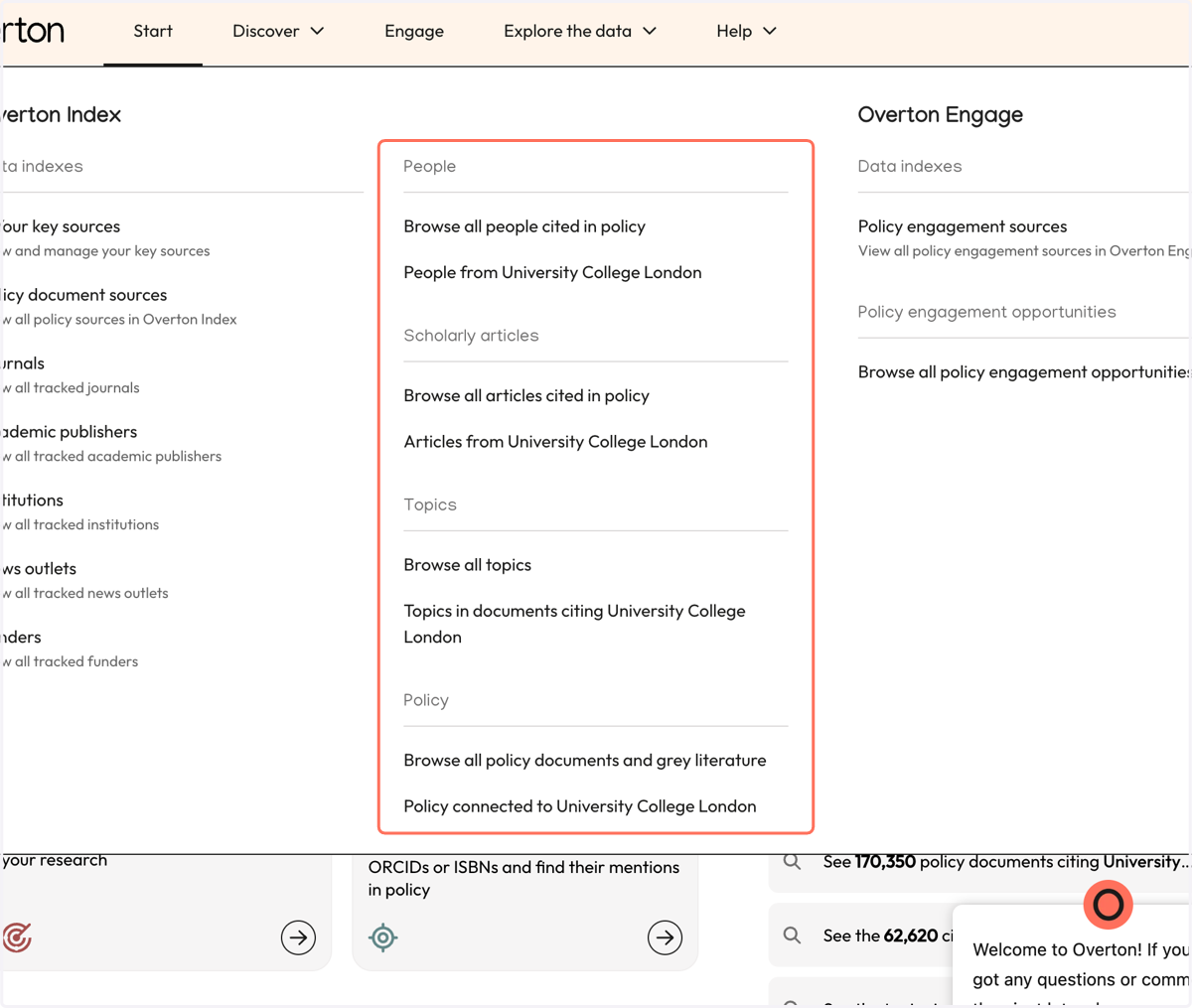
Task: Open the Journals index link
Action: tap(24, 363)
